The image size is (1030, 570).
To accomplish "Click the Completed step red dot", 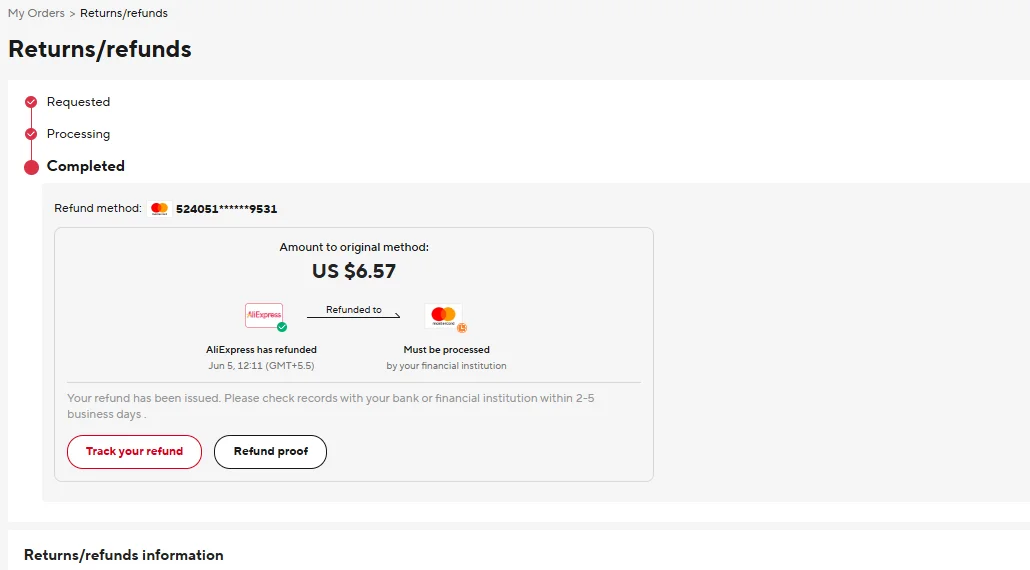I will (31, 167).
